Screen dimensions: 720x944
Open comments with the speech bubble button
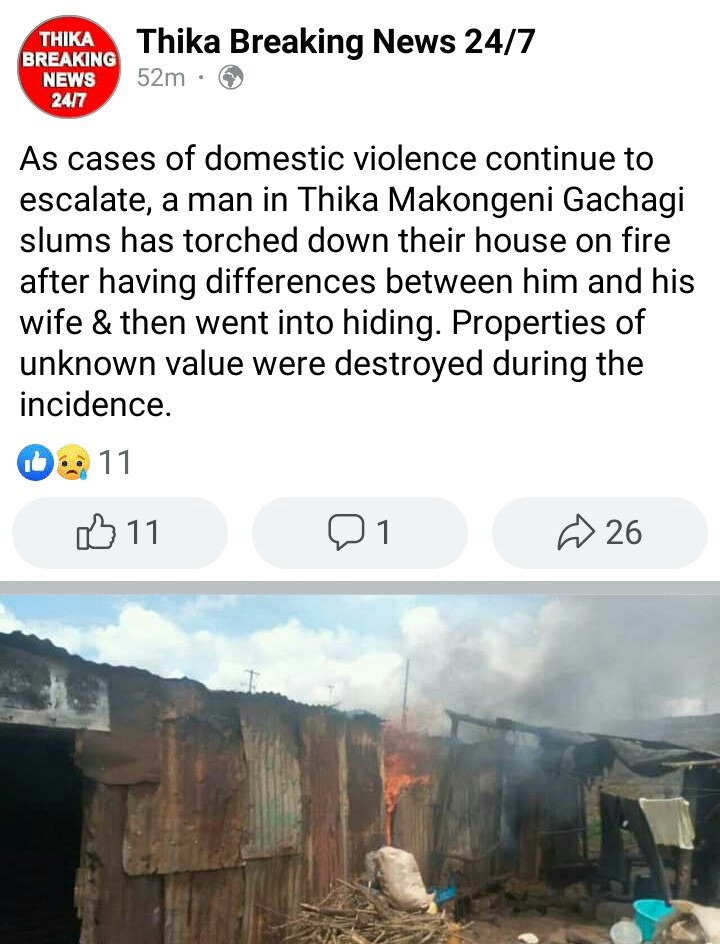click(x=359, y=533)
